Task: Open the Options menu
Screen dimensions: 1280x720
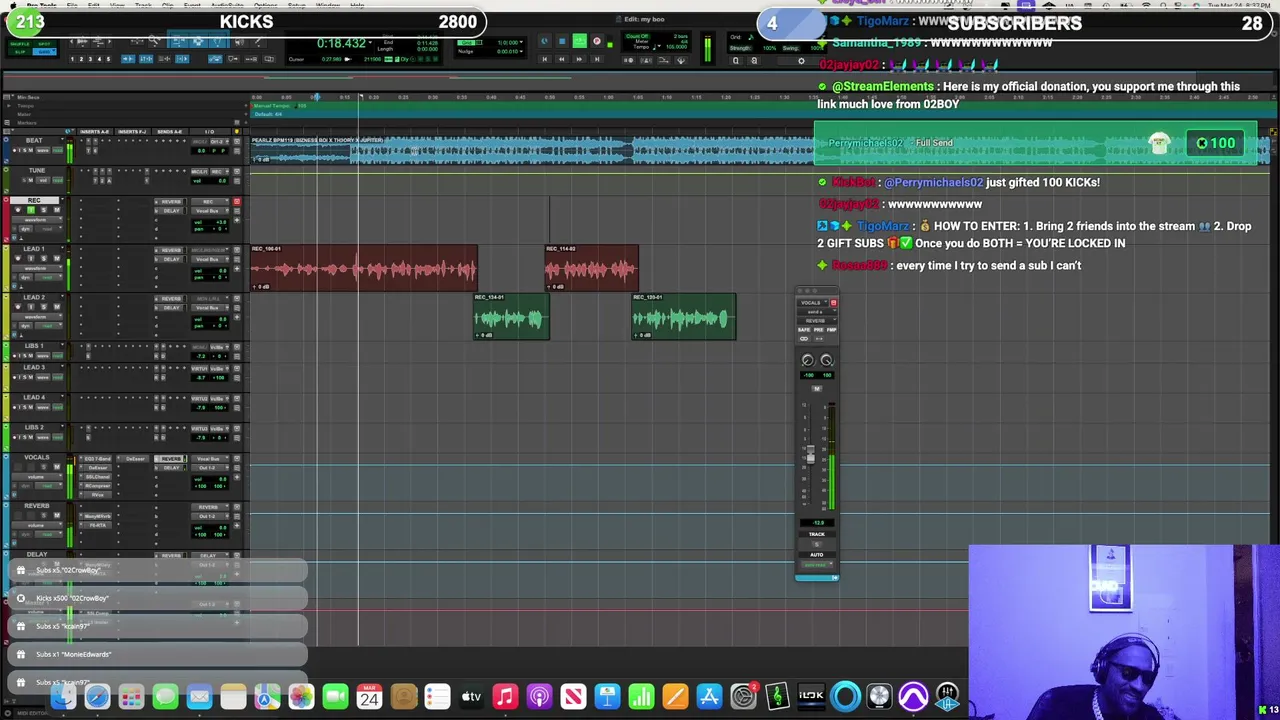Action: click(266, 5)
